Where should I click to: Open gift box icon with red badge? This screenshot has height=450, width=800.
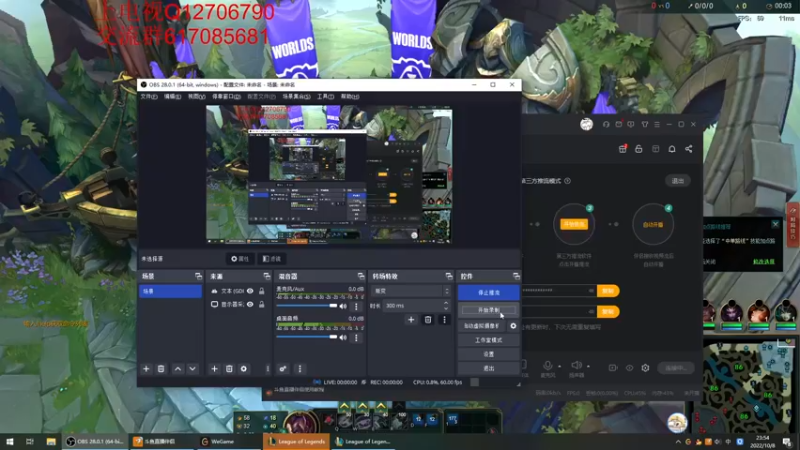(622, 148)
